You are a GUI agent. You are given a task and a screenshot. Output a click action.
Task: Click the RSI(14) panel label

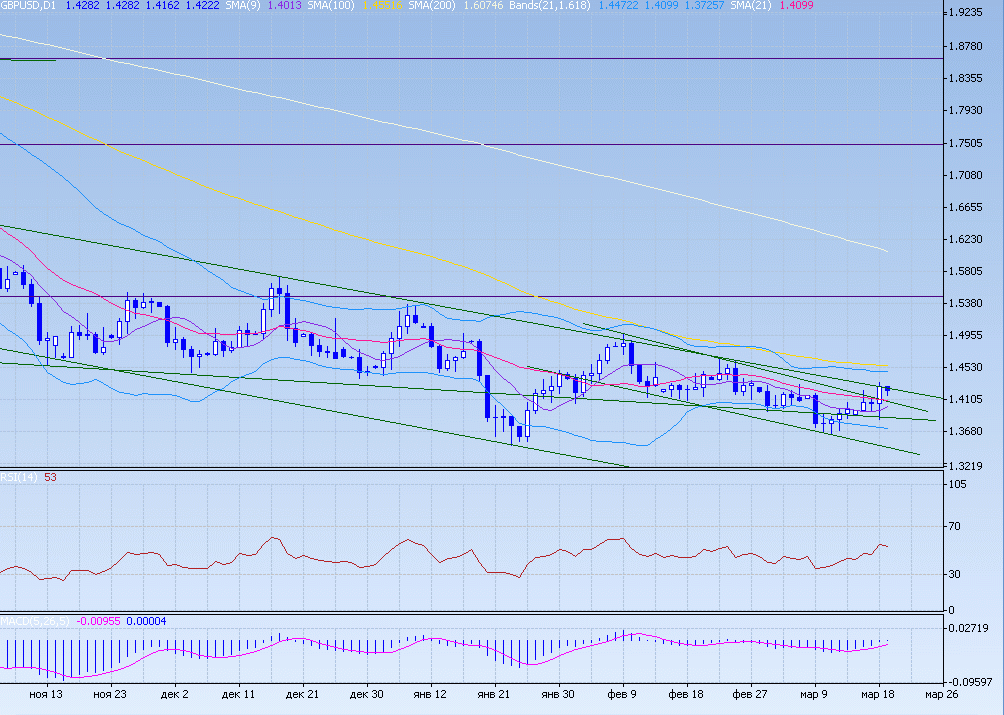click(20, 477)
